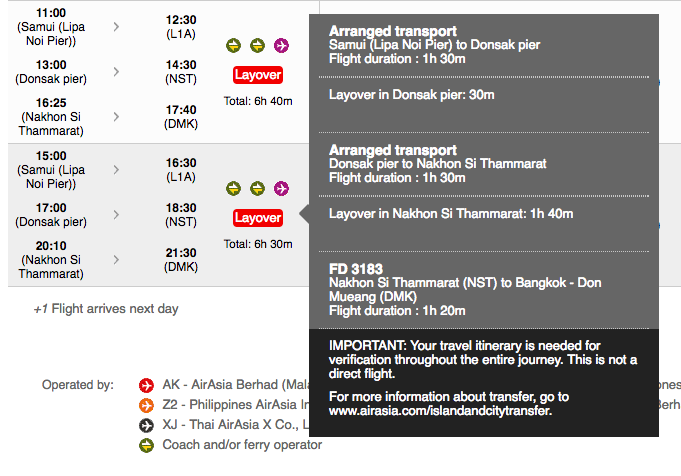Image resolution: width=681 pixels, height=476 pixels.
Task: Click the orange Z2 Philippines AirAsia legend icon
Action: pyautogui.click(x=146, y=405)
